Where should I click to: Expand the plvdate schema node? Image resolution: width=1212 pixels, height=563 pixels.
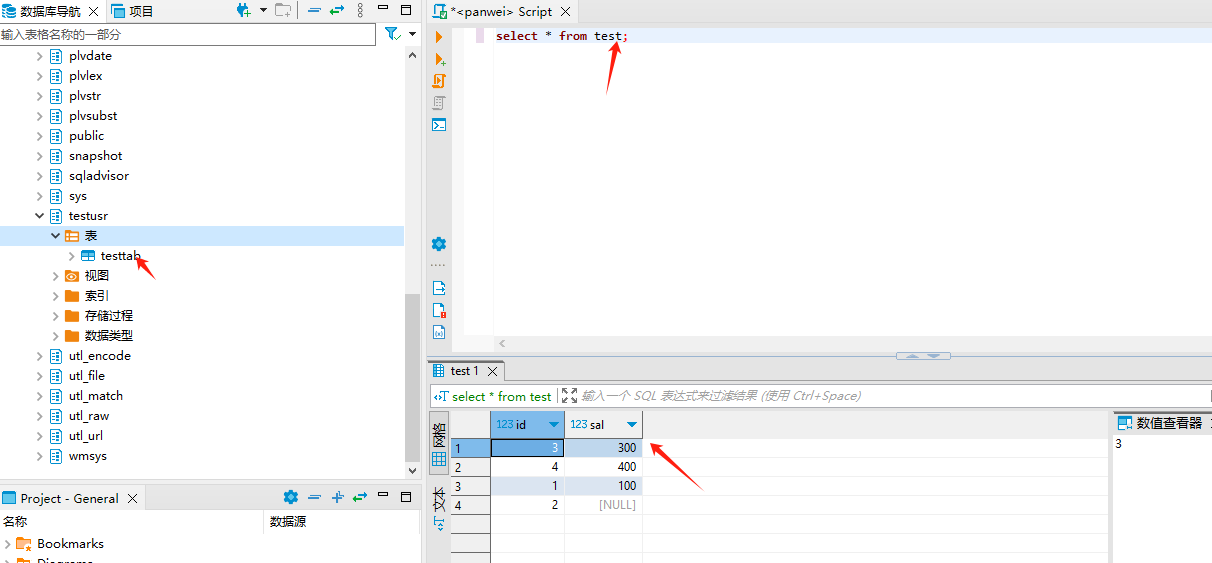click(40, 56)
